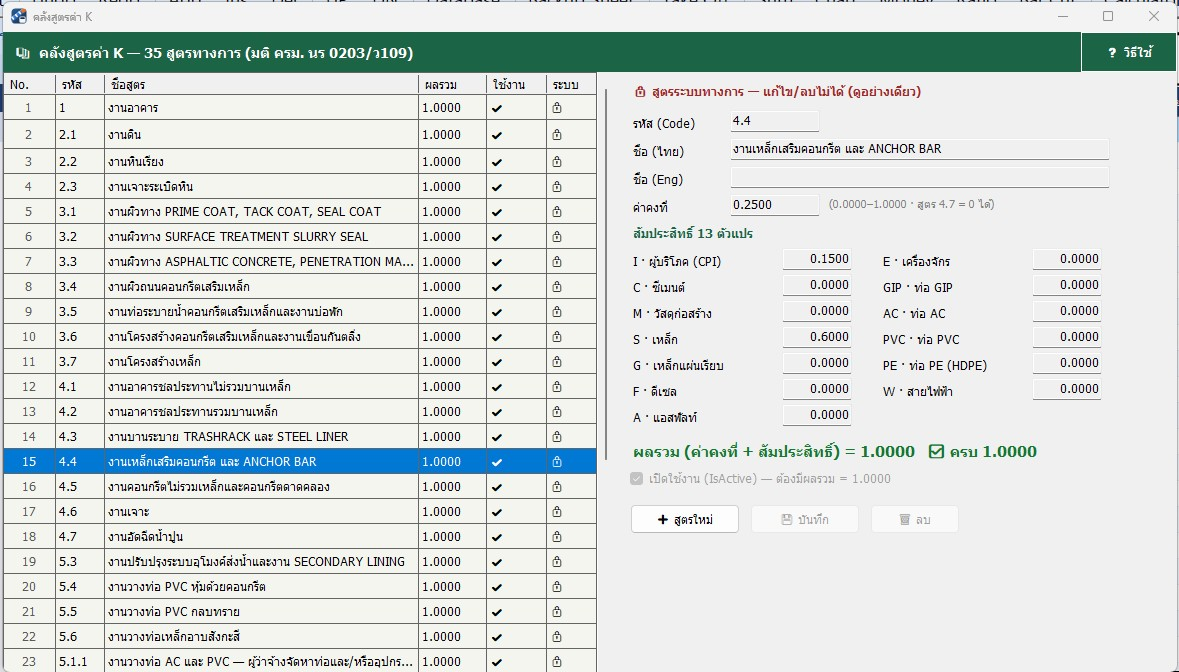Click the green check icon beside ครบ 1.0000
The width and height of the screenshot is (1179, 672).
click(x=936, y=452)
